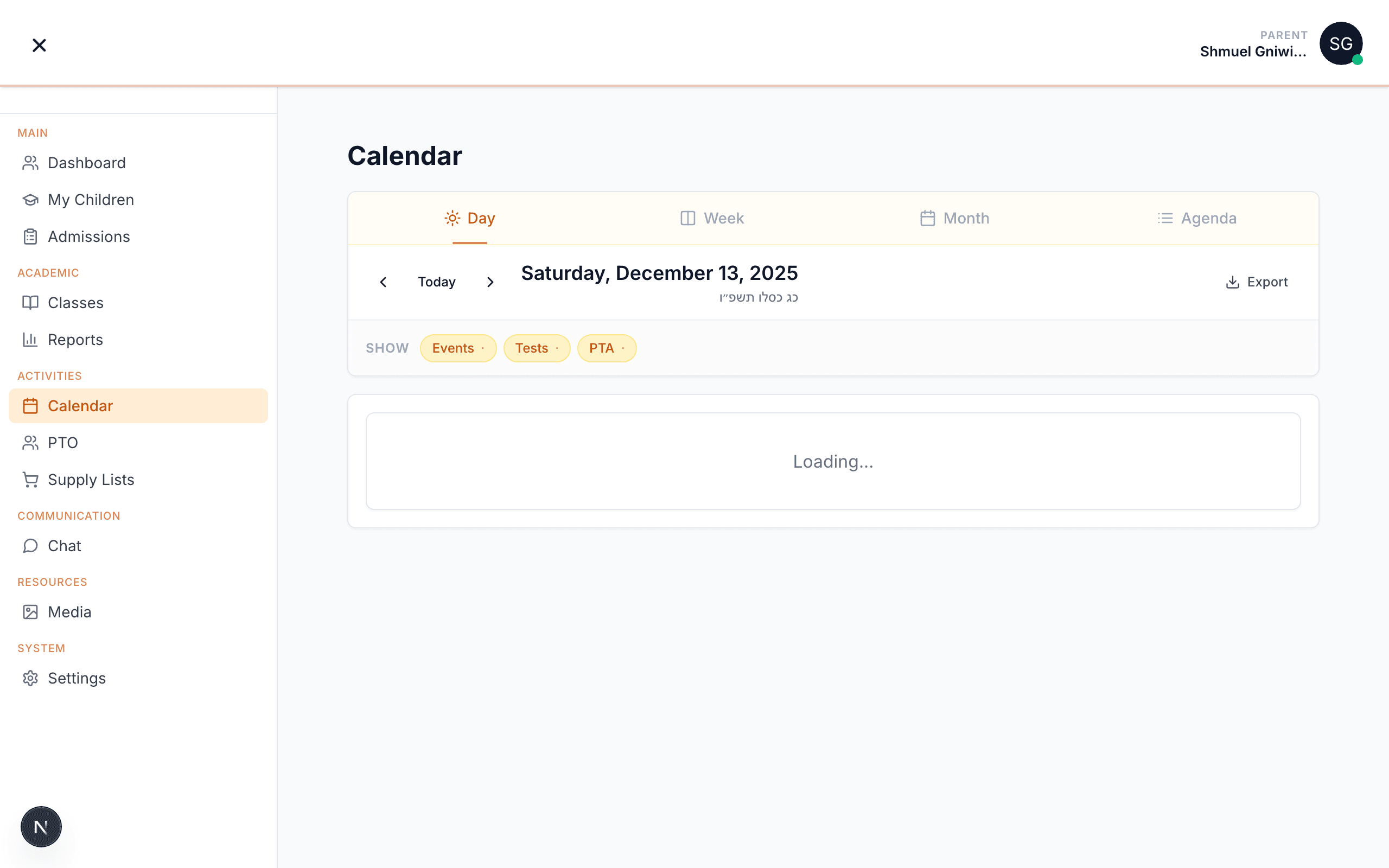Image resolution: width=1389 pixels, height=868 pixels.
Task: Open Media in the Resources section
Action: [x=69, y=611]
